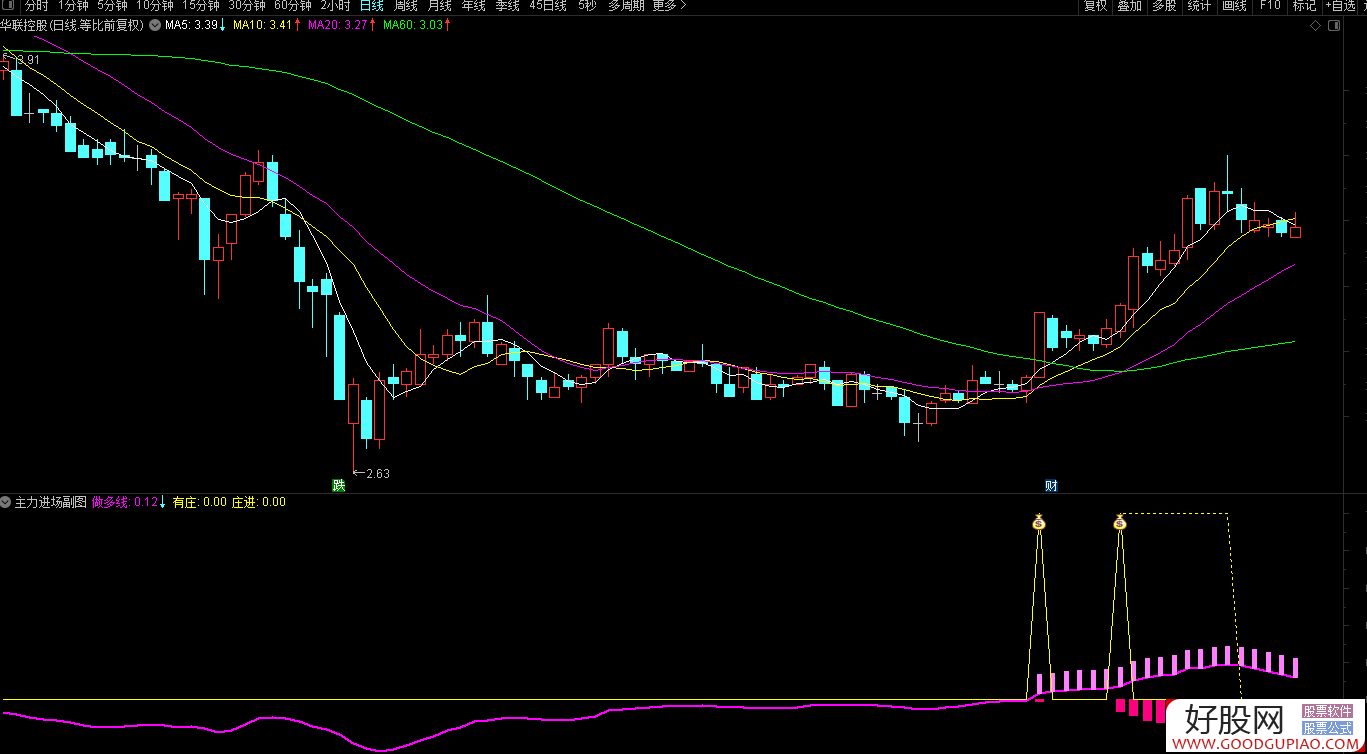Image resolution: width=1367 pixels, height=754 pixels.
Task: Open 主力进场副图 indicator dropdown arrow
Action: pos(6,502)
